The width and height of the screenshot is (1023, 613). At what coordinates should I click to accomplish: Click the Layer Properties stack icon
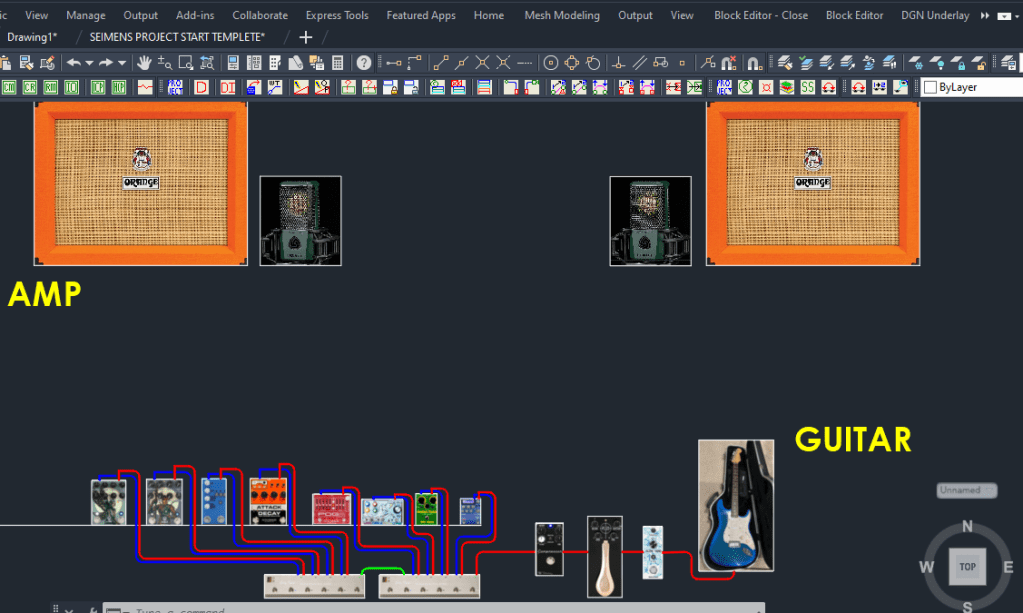point(786,63)
